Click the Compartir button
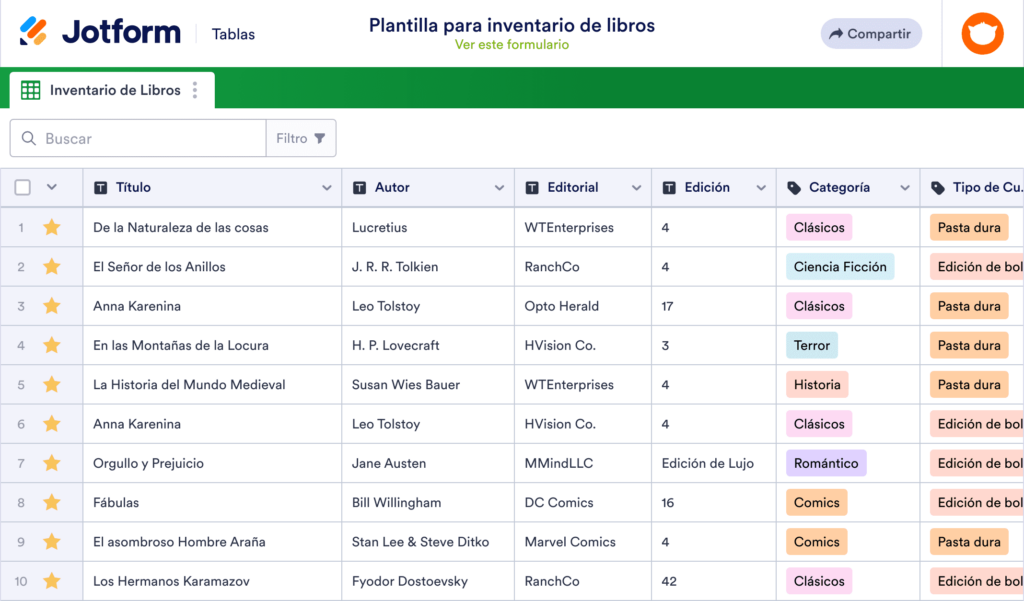Viewport: 1024px width, 601px height. 870,34
